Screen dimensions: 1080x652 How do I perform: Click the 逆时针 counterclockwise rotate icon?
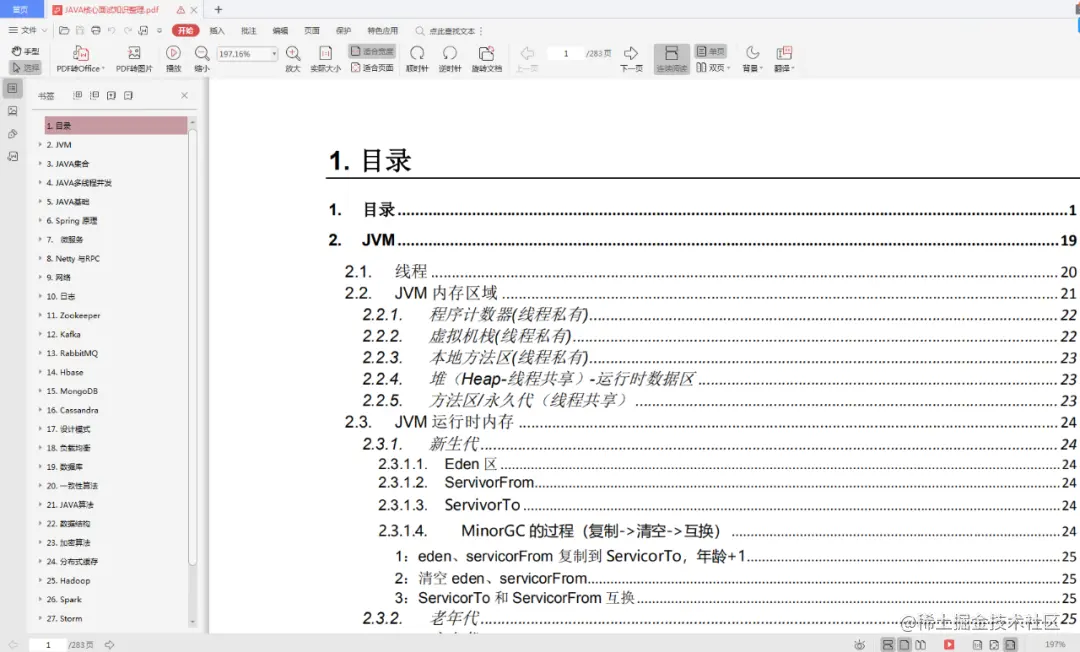449,55
